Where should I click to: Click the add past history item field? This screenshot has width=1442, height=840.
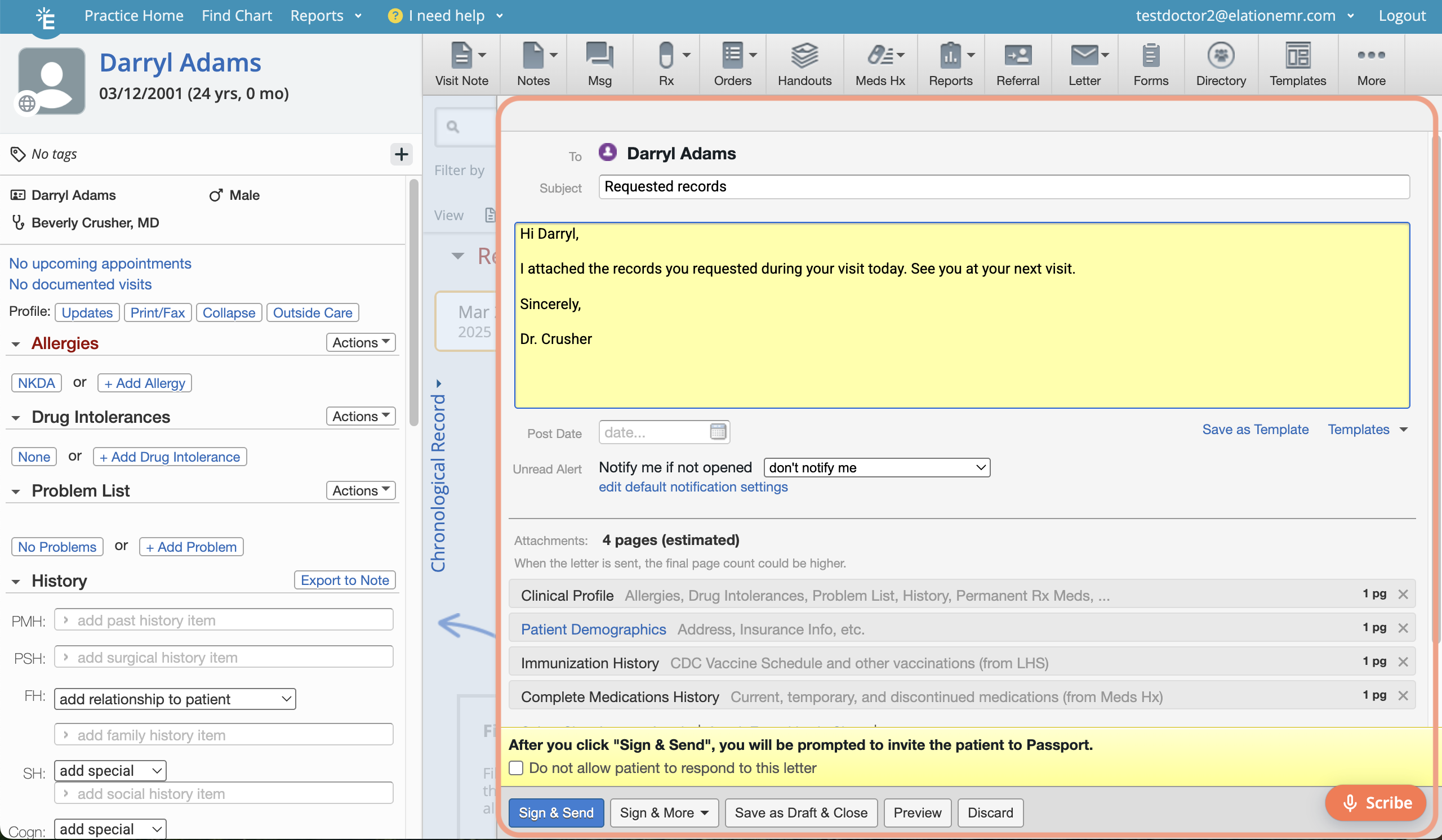[x=224, y=619]
